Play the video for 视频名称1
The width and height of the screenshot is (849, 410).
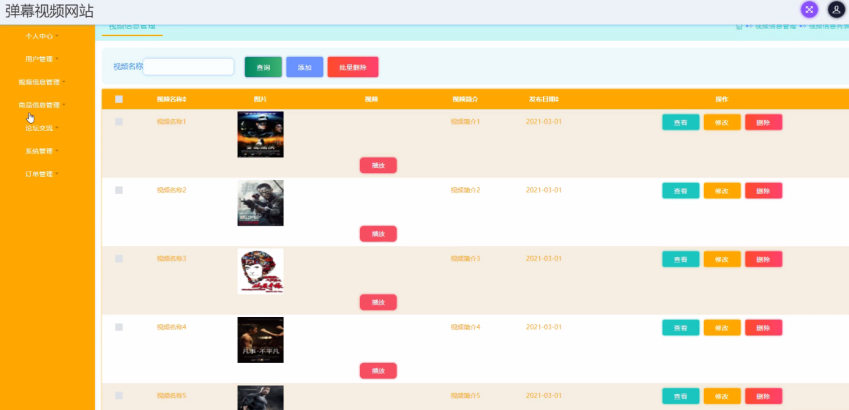378,165
